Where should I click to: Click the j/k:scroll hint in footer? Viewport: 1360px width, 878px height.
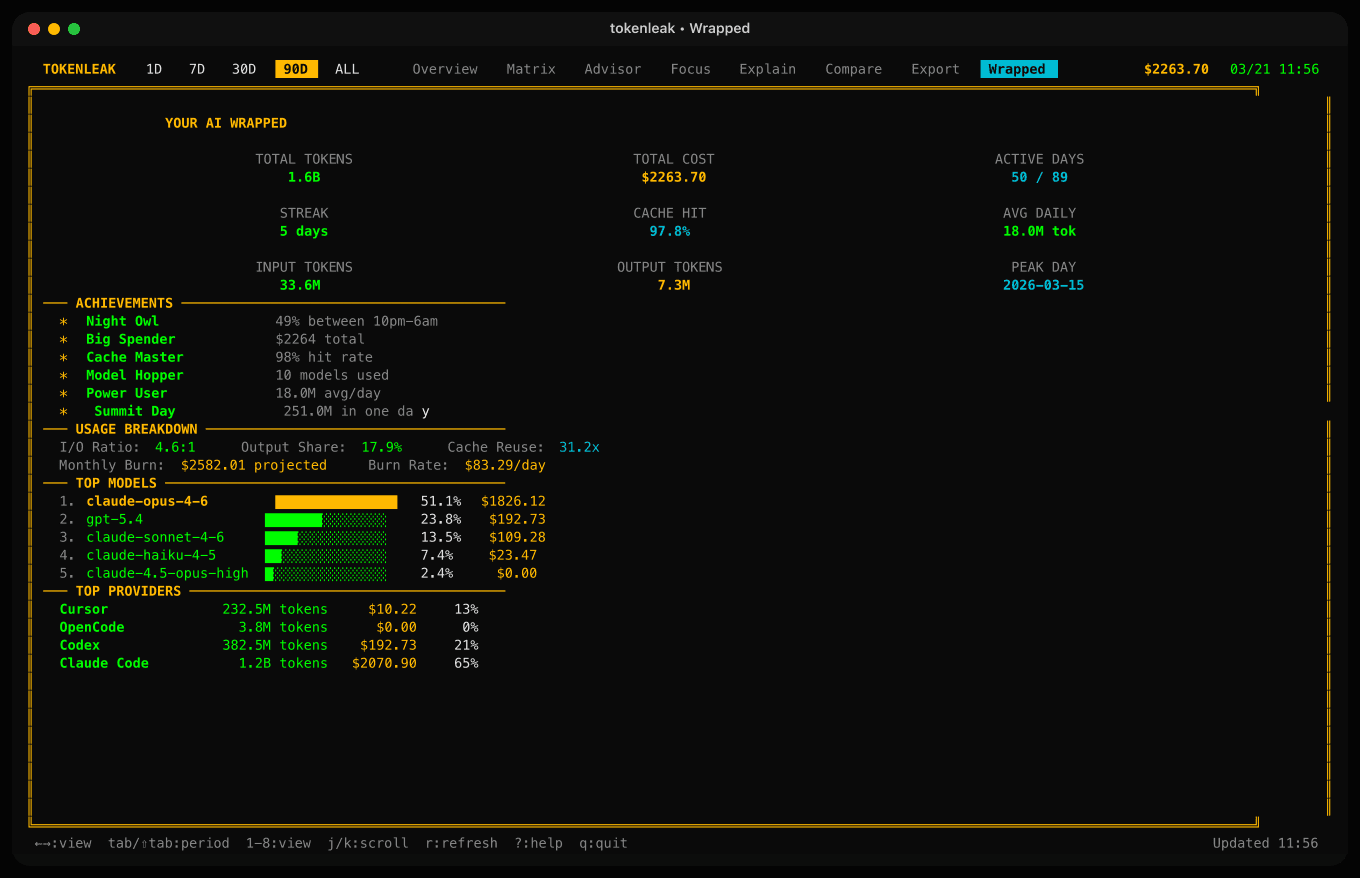click(368, 843)
